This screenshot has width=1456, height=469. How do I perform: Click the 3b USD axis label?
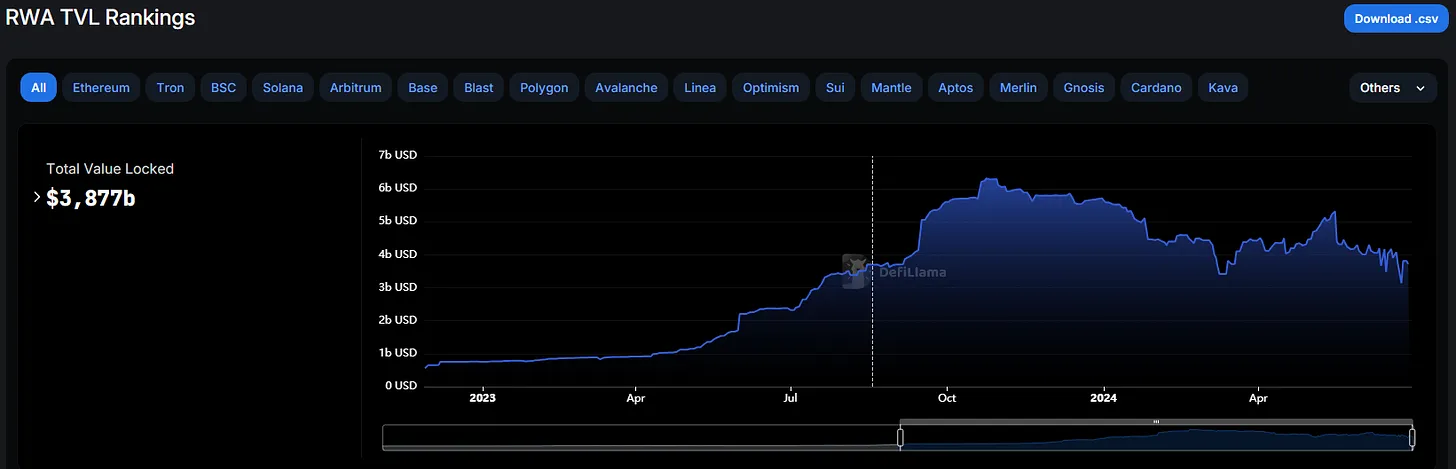[397, 287]
